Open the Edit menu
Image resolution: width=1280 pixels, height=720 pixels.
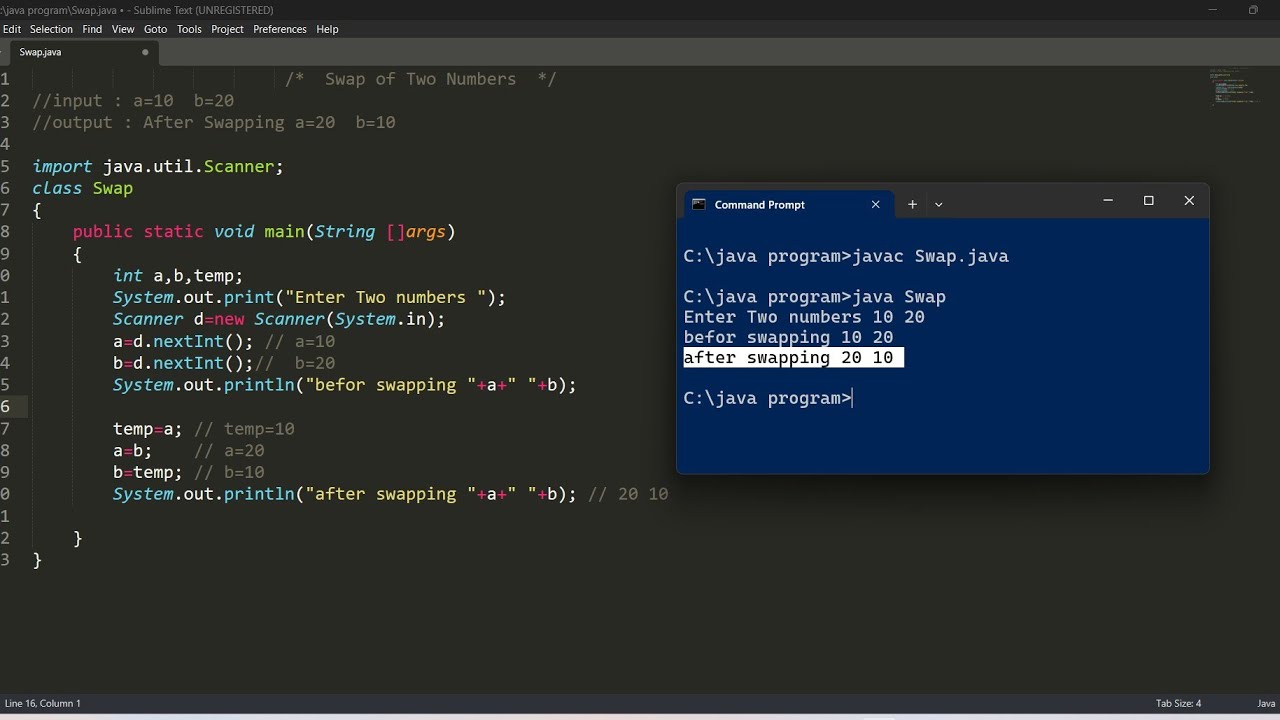[x=11, y=29]
